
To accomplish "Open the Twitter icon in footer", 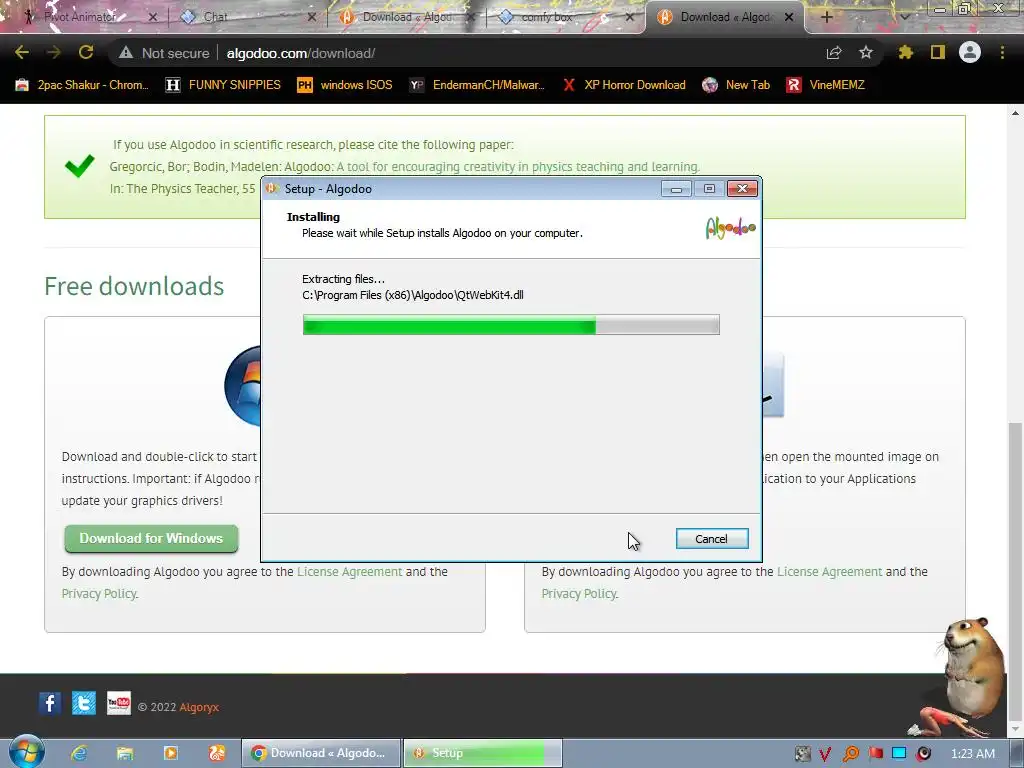I will tap(84, 703).
